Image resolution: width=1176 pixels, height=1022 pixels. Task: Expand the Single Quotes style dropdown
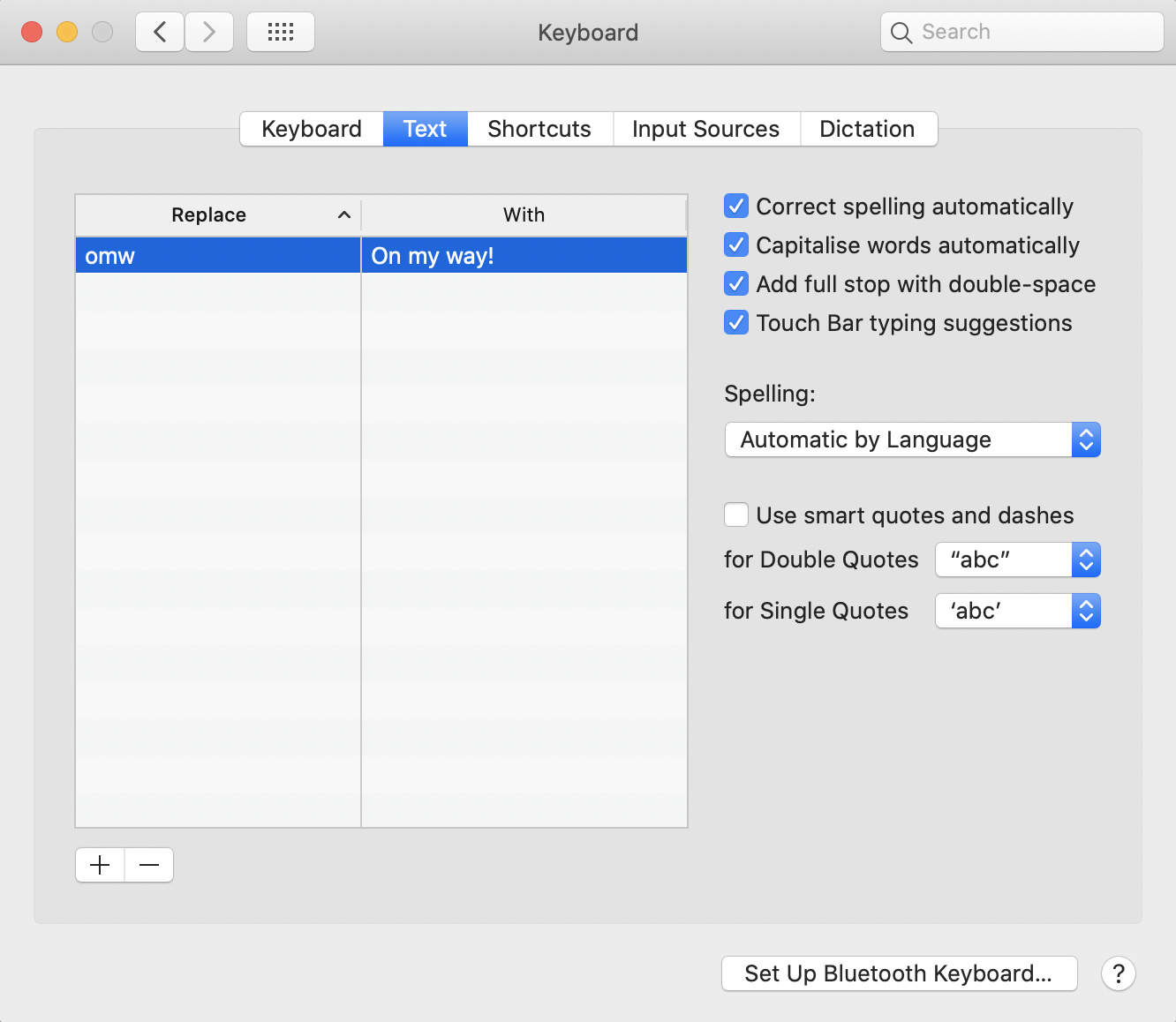1017,611
